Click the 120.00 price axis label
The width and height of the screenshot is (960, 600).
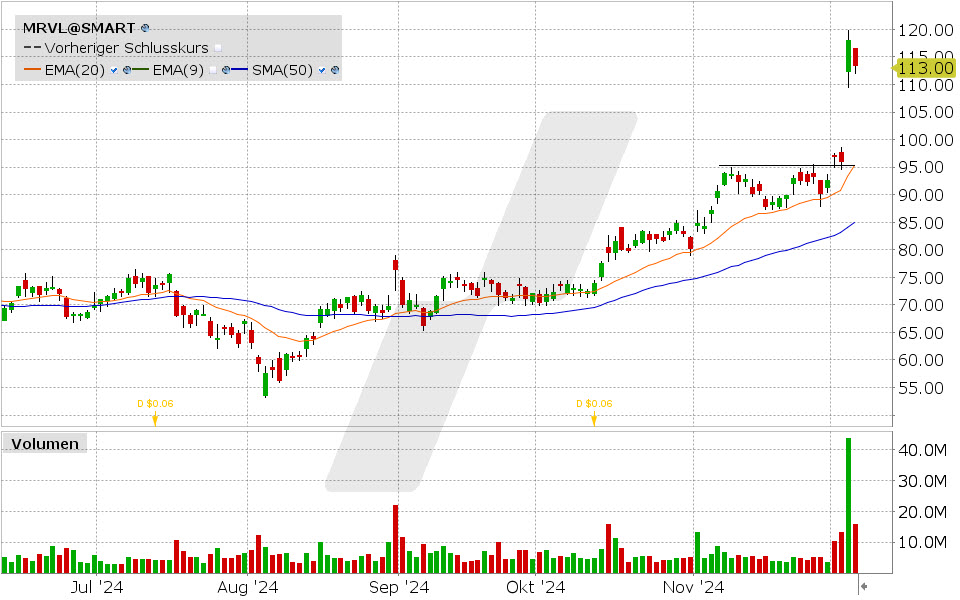926,29
